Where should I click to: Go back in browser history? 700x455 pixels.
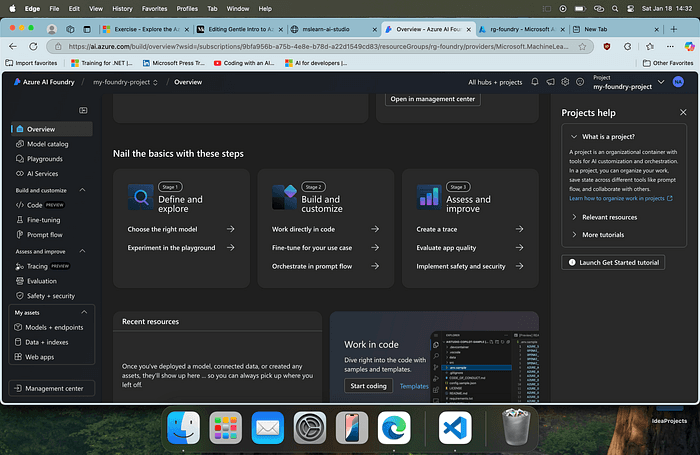tap(13, 46)
